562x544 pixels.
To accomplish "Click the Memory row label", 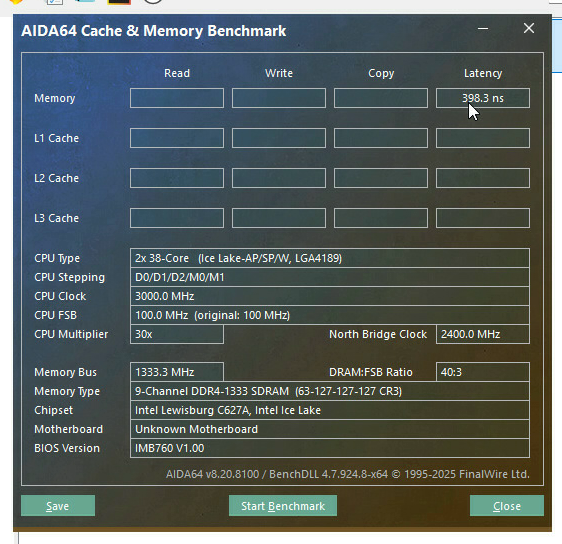I will [x=55, y=98].
